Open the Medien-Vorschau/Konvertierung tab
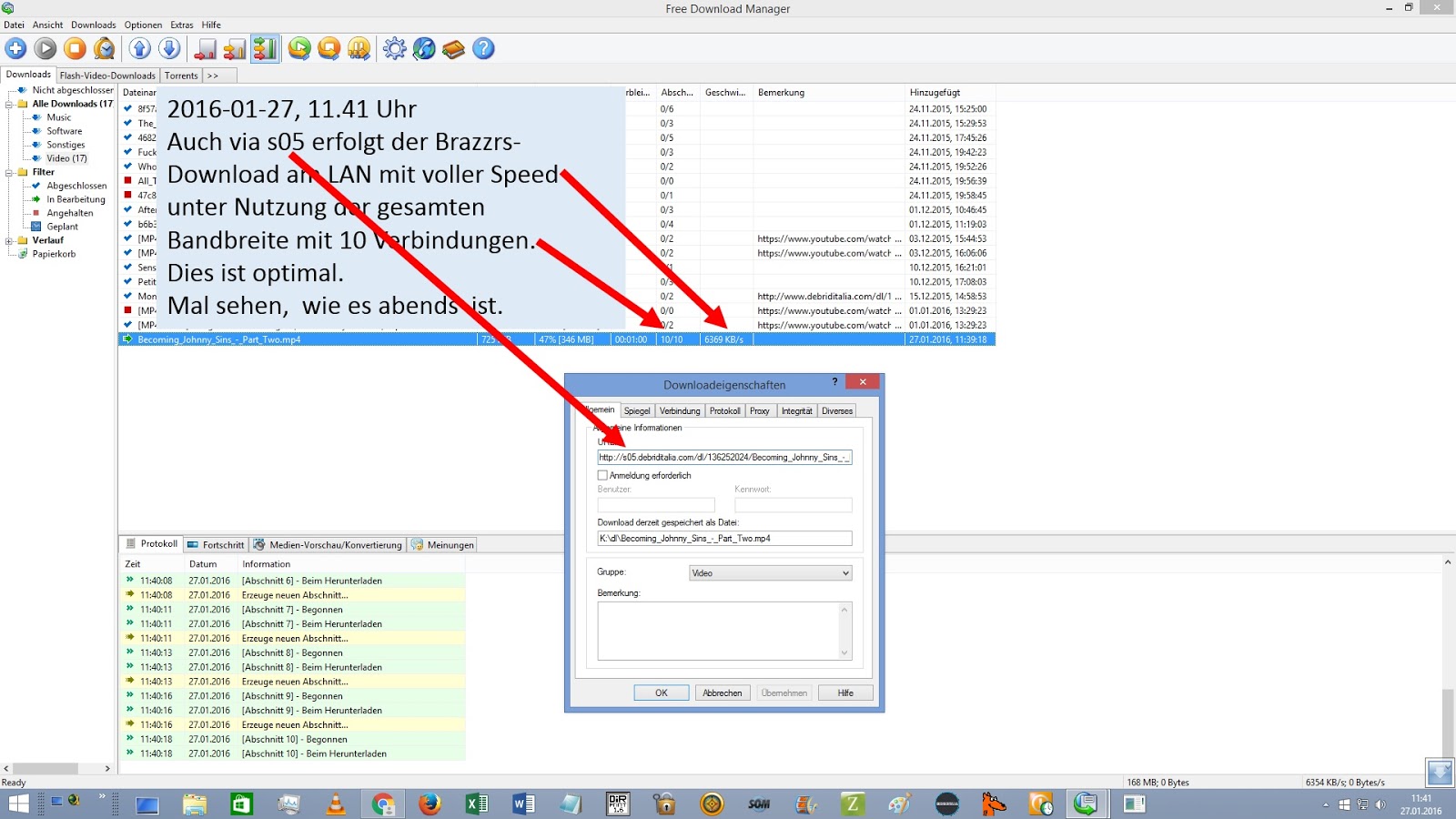Screen dimensions: 1456x819 pos(328,545)
